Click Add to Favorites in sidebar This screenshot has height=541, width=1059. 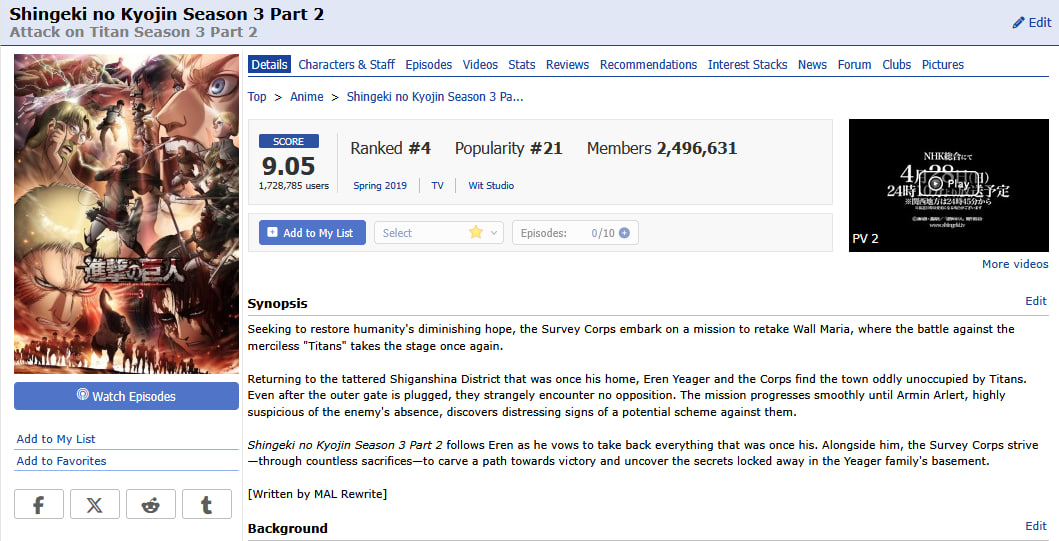pos(61,461)
